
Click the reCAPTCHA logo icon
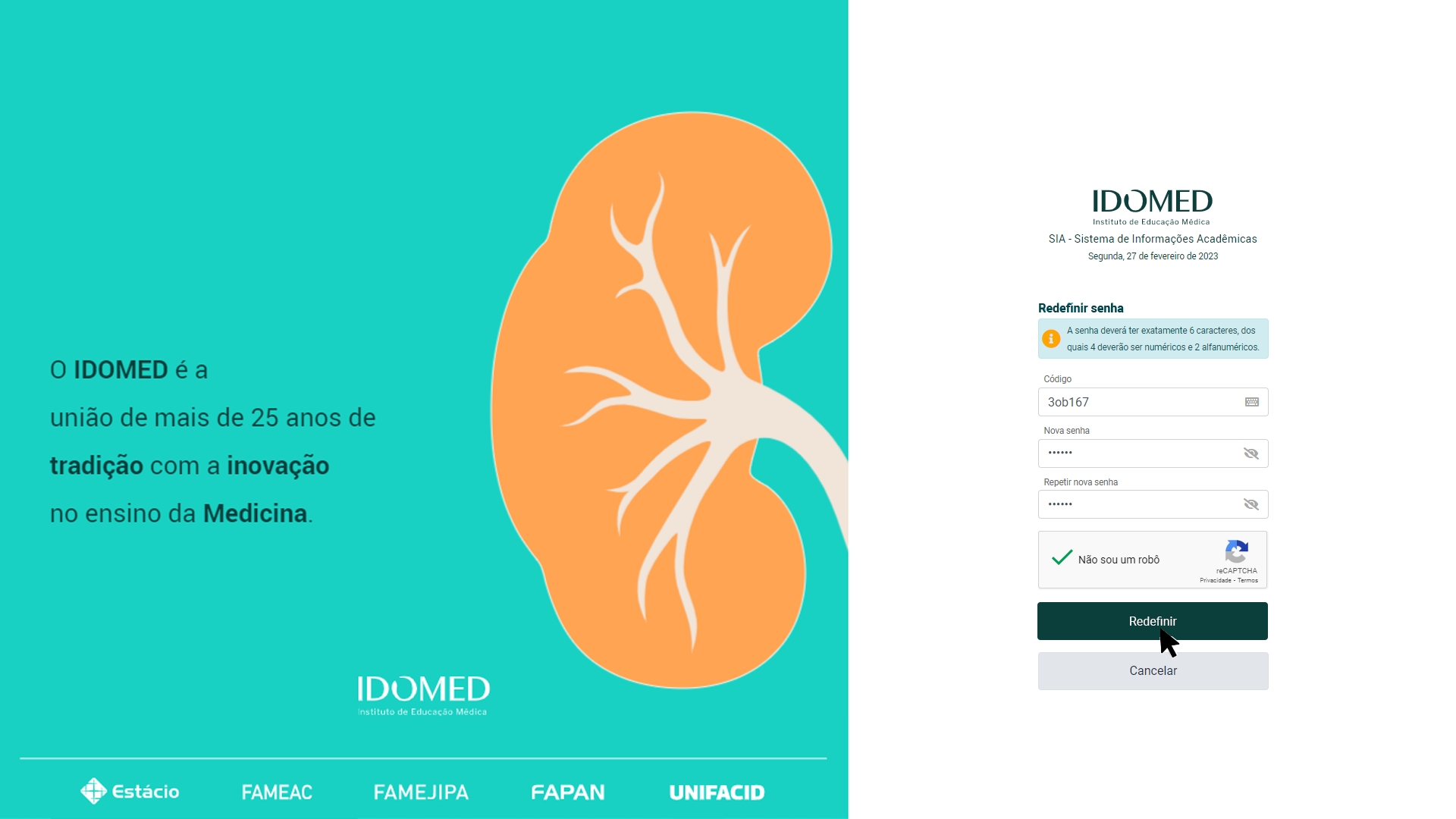1237,551
